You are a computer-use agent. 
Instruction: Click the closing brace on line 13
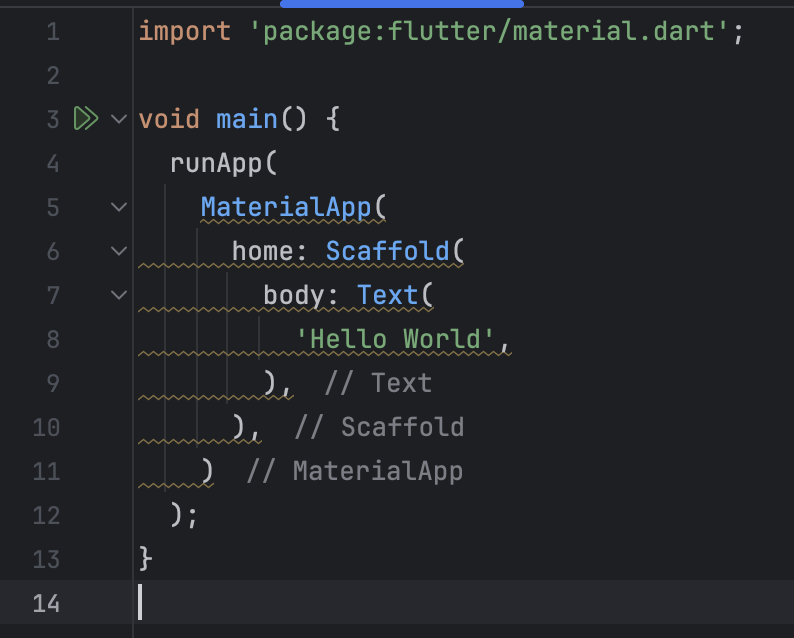145,559
